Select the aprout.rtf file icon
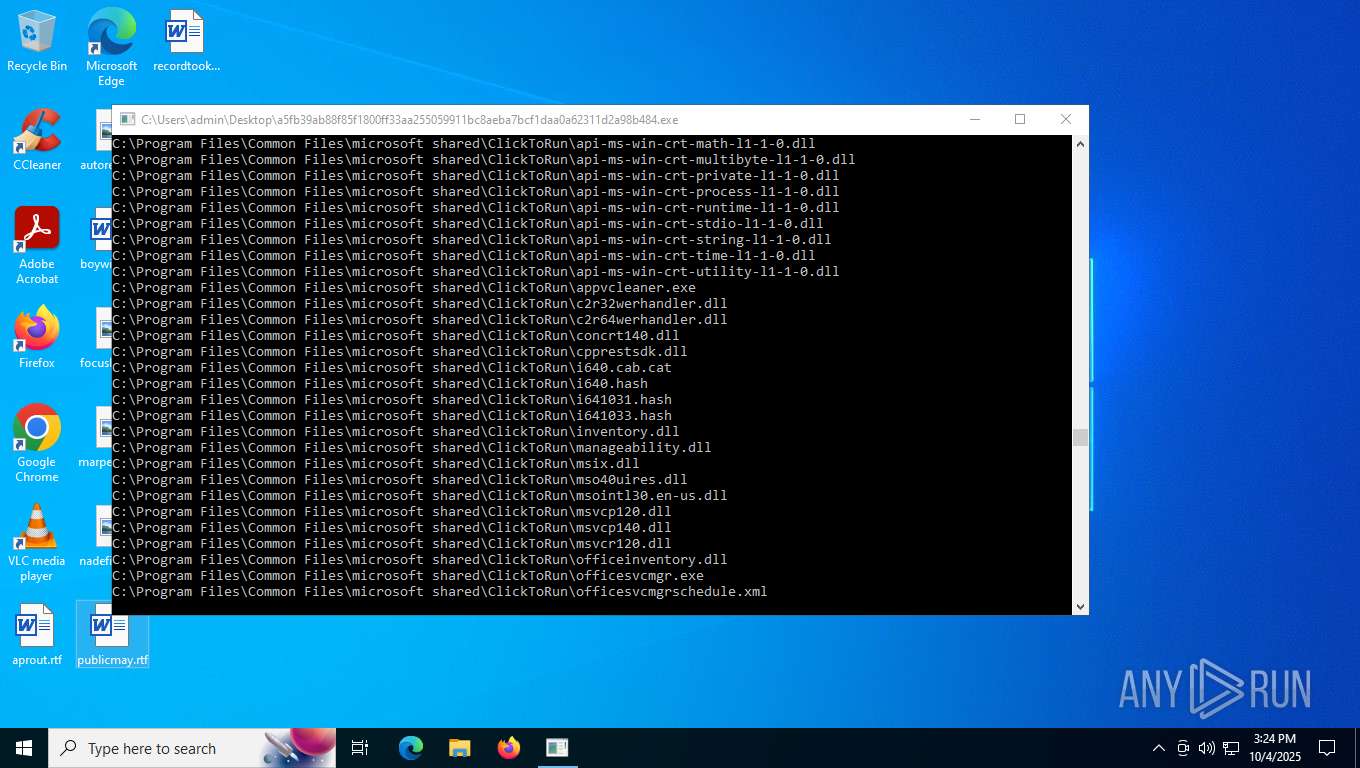 pos(37,635)
